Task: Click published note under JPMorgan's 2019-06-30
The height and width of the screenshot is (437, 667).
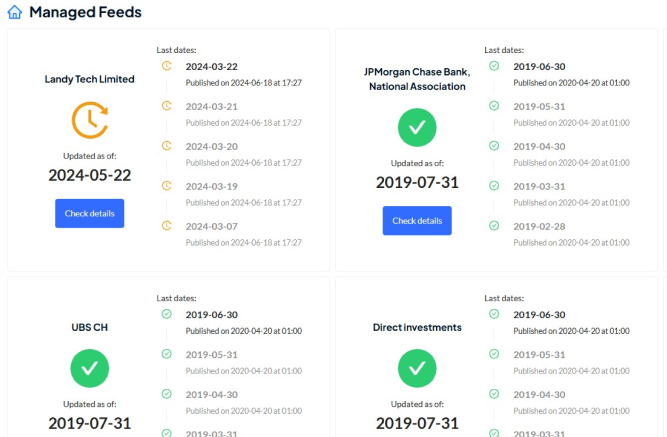Action: click(x=571, y=83)
